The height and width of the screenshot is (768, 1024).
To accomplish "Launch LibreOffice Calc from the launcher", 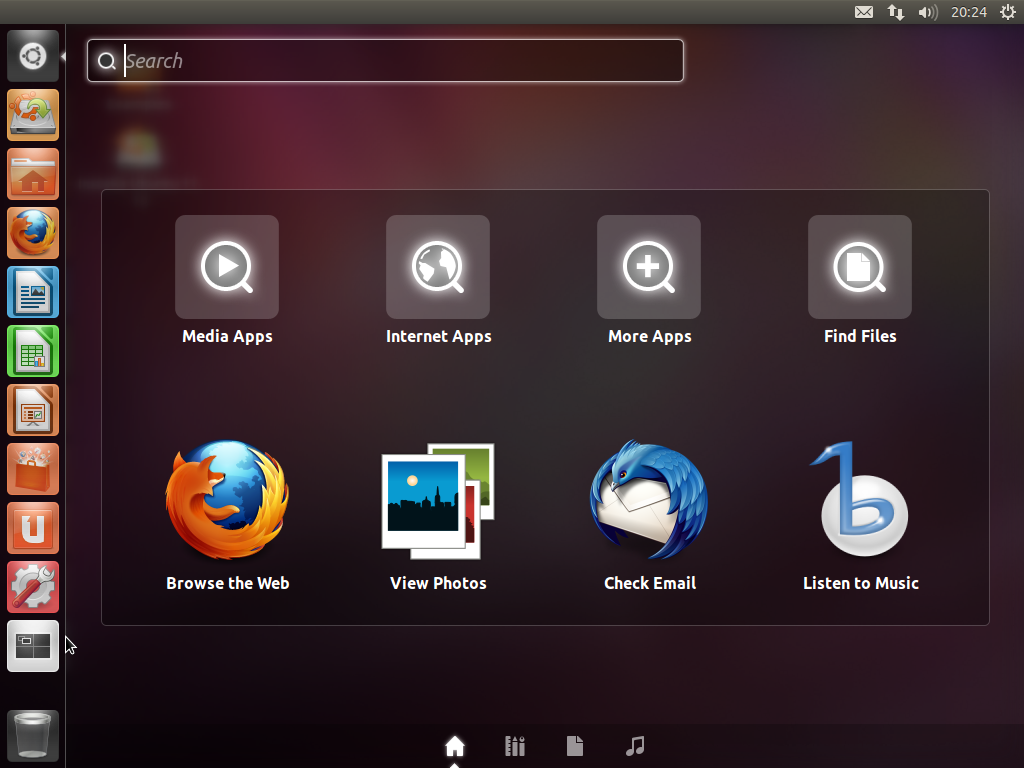I will 33,351.
